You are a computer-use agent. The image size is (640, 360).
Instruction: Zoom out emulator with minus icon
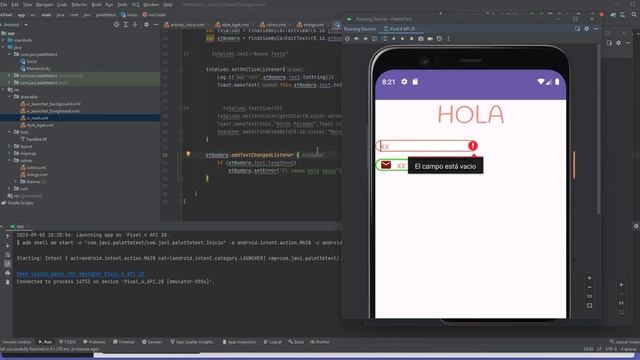pyautogui.click(x=589, y=287)
